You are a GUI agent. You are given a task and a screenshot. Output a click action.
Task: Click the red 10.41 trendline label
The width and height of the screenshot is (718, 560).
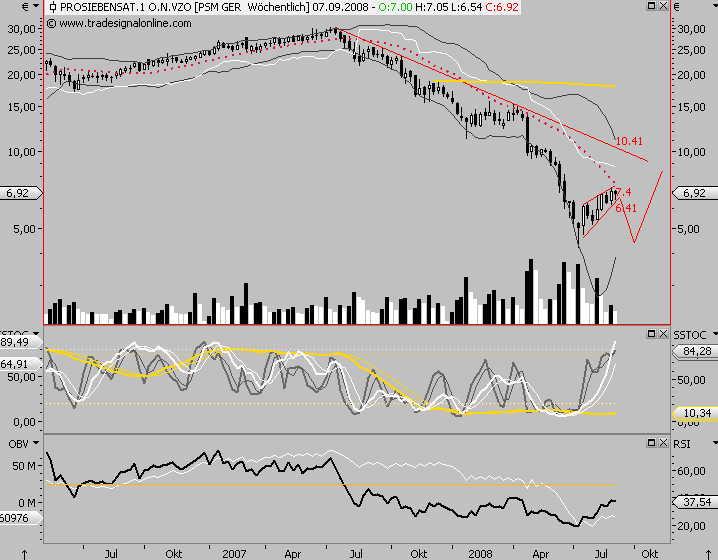coord(629,141)
